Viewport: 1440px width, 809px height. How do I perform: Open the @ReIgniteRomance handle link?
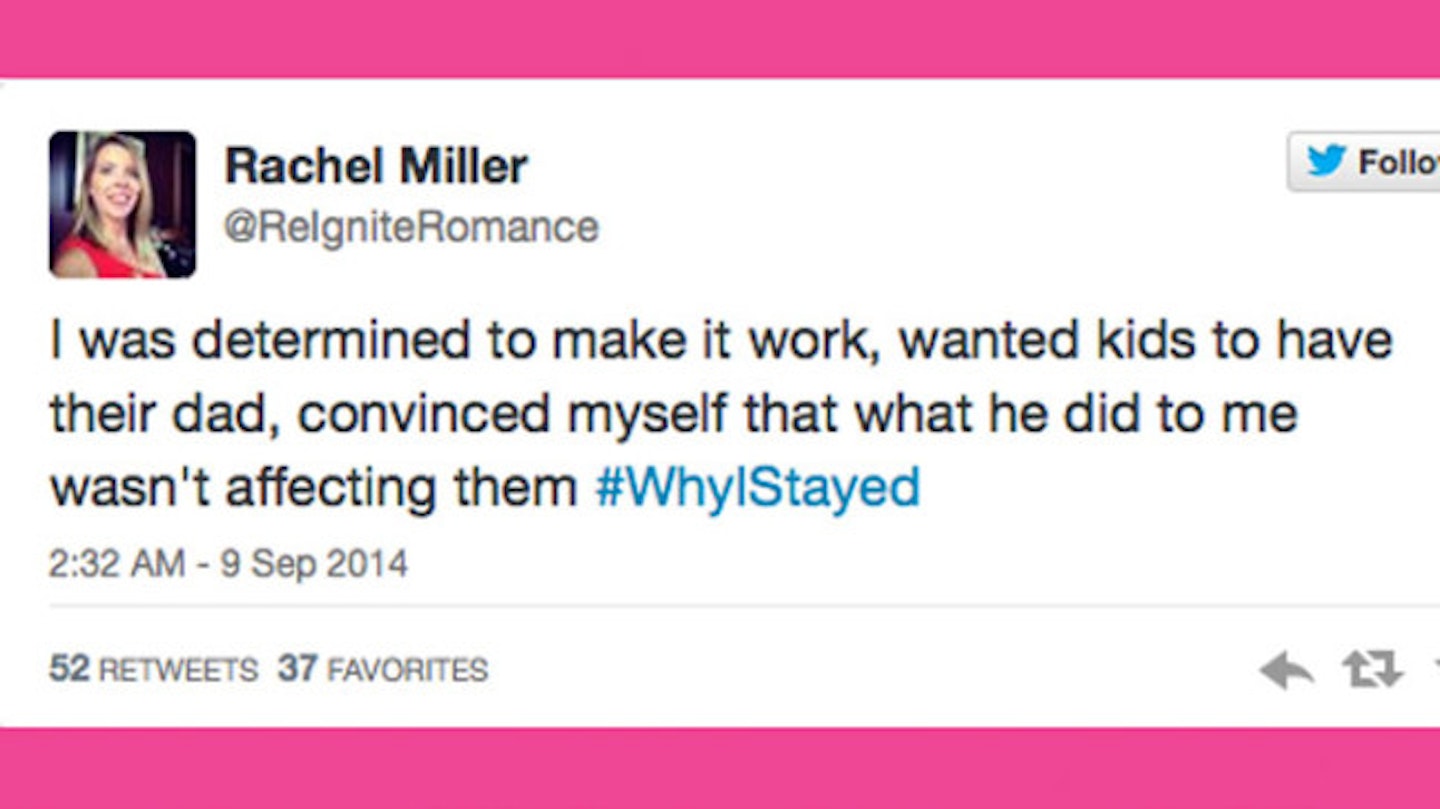click(411, 227)
